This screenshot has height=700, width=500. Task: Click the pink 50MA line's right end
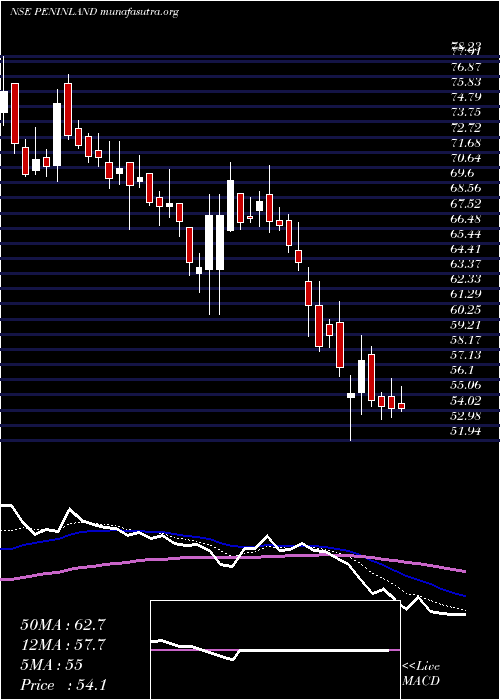464,571
